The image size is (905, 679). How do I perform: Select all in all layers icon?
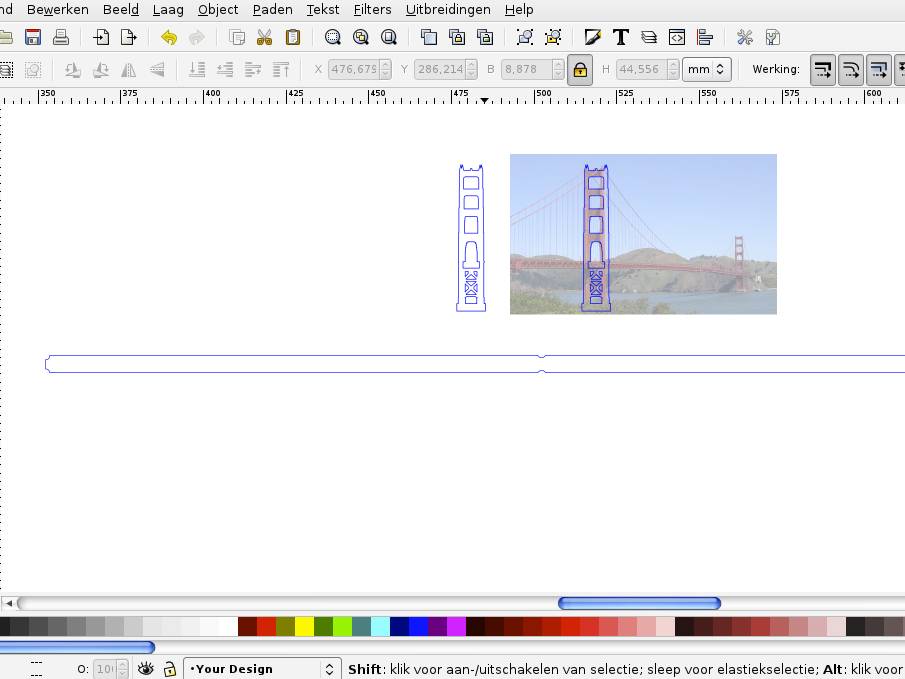(x=5, y=70)
